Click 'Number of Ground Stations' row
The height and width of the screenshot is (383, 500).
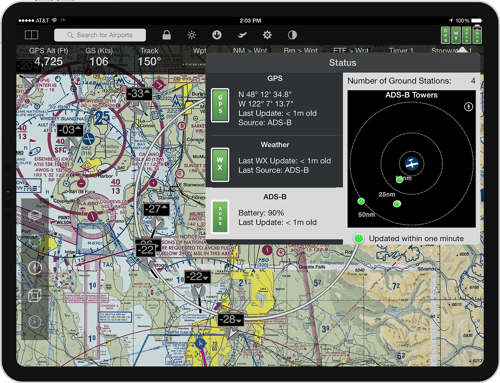pos(412,81)
